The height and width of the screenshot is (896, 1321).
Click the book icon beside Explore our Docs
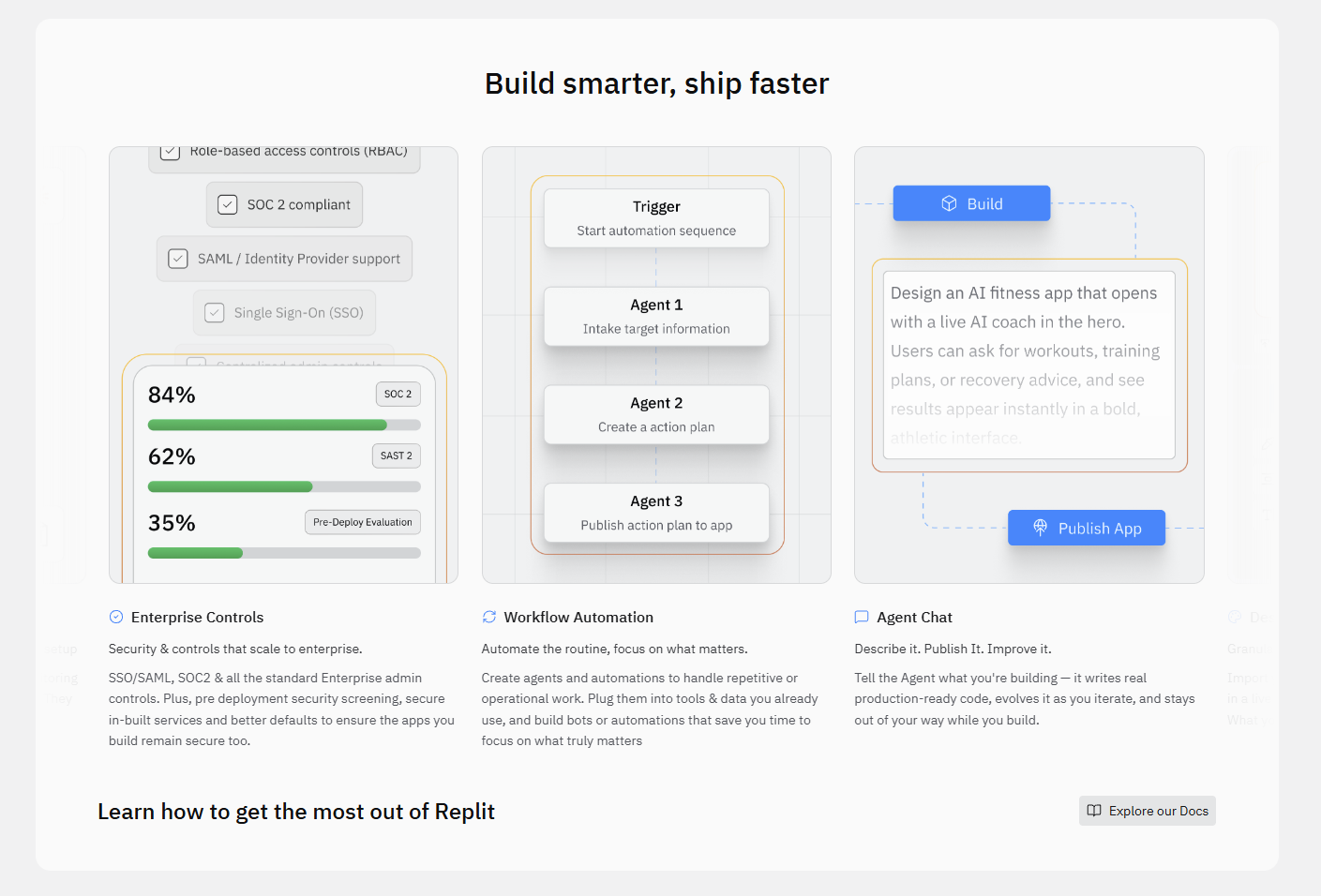pyautogui.click(x=1094, y=811)
